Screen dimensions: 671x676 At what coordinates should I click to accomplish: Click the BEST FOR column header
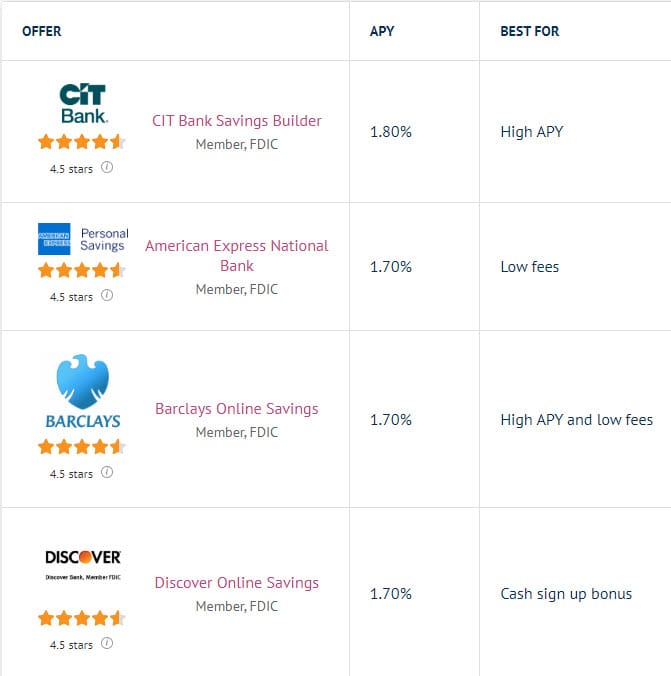530,31
